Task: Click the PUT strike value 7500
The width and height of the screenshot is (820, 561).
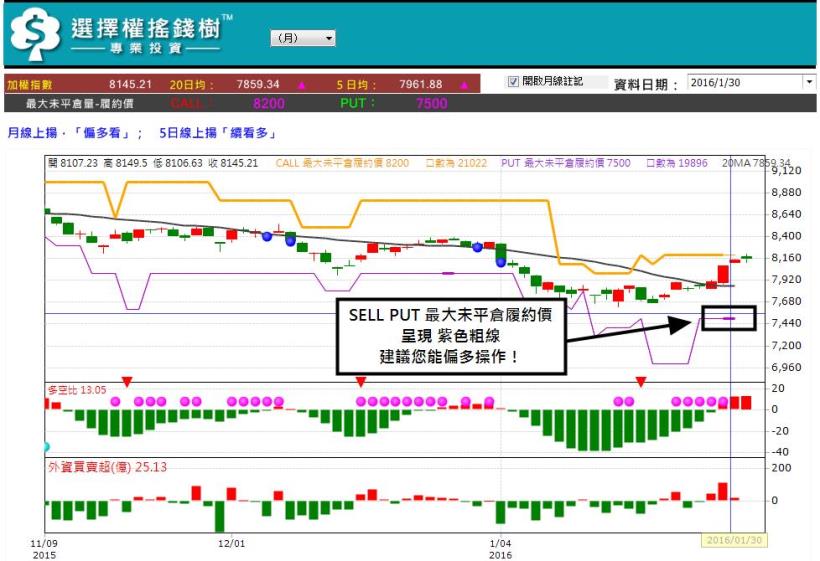Action: click(431, 103)
